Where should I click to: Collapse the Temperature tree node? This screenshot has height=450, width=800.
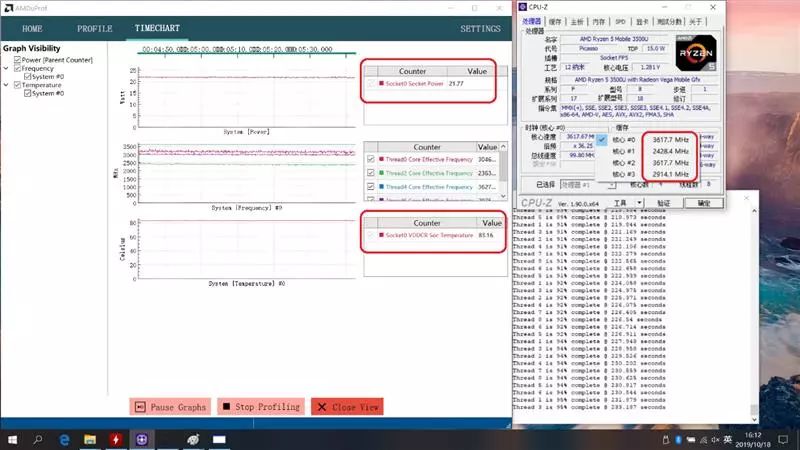pos(6,85)
